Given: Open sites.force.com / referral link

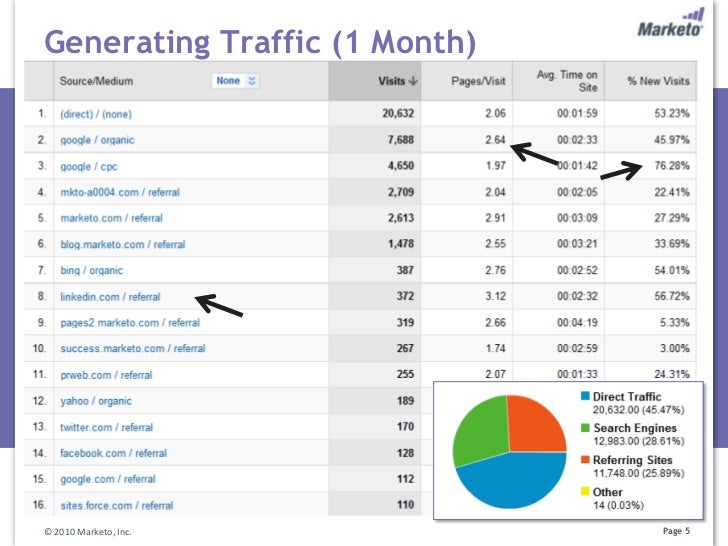Looking at the screenshot, I should (x=117, y=505).
